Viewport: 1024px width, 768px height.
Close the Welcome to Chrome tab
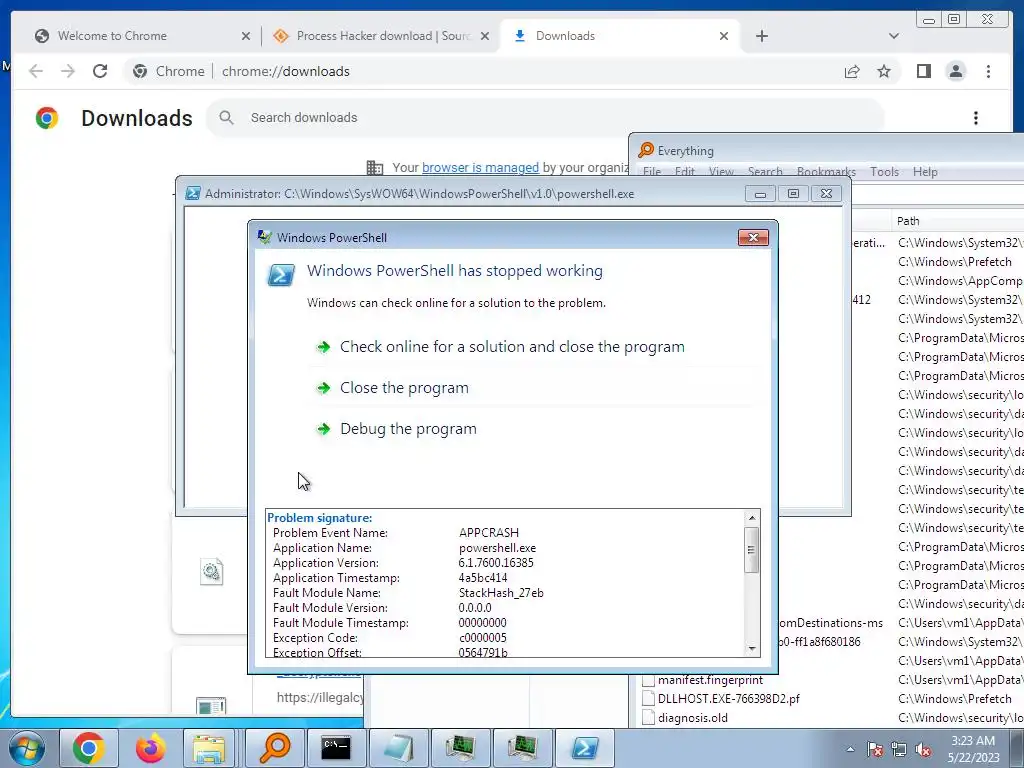coord(246,36)
